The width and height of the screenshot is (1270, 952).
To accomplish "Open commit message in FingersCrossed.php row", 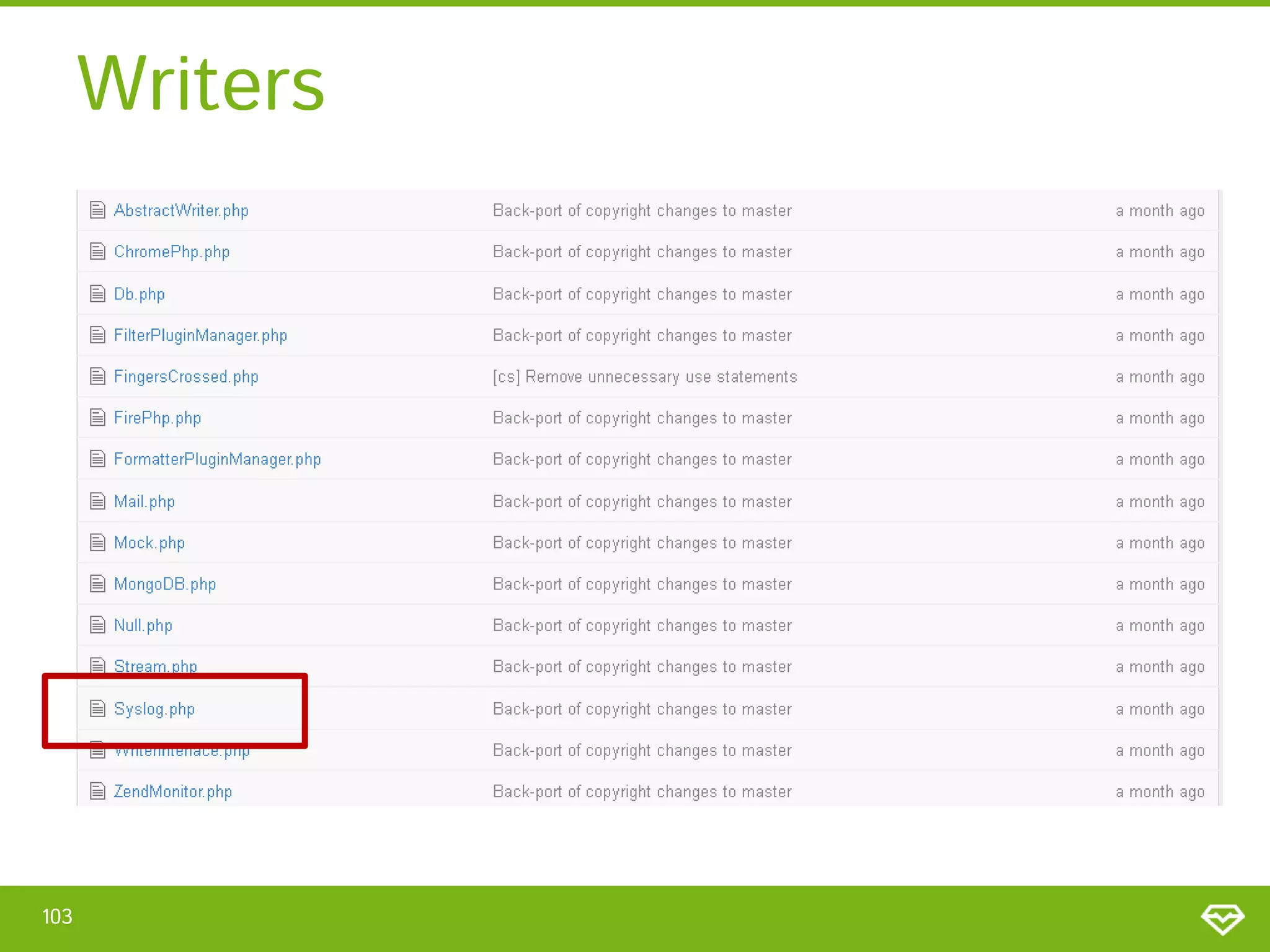I will coord(645,377).
